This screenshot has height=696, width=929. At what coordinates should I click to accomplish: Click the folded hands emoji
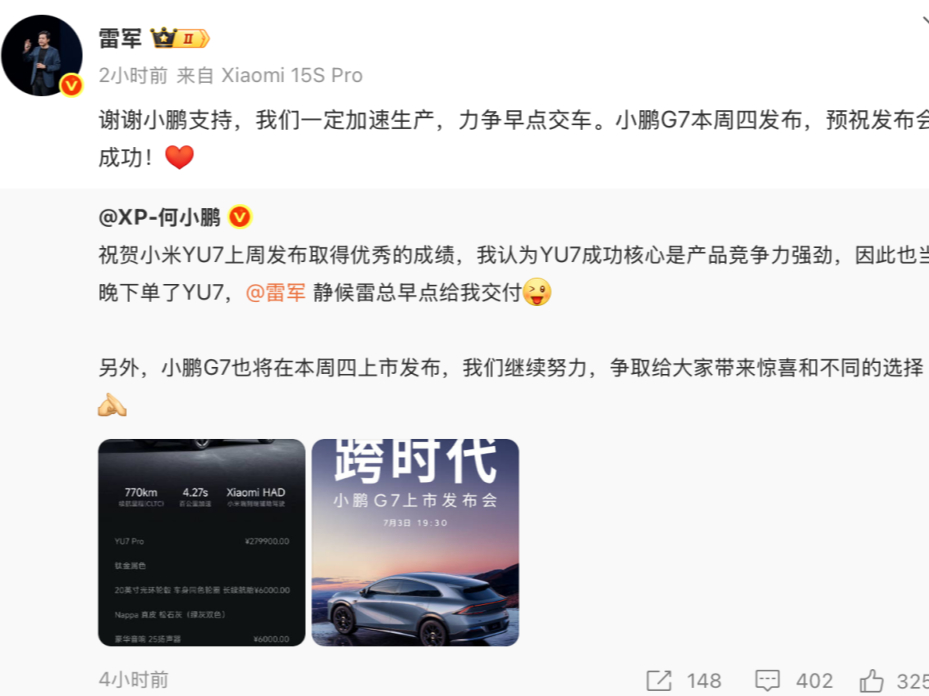point(112,405)
